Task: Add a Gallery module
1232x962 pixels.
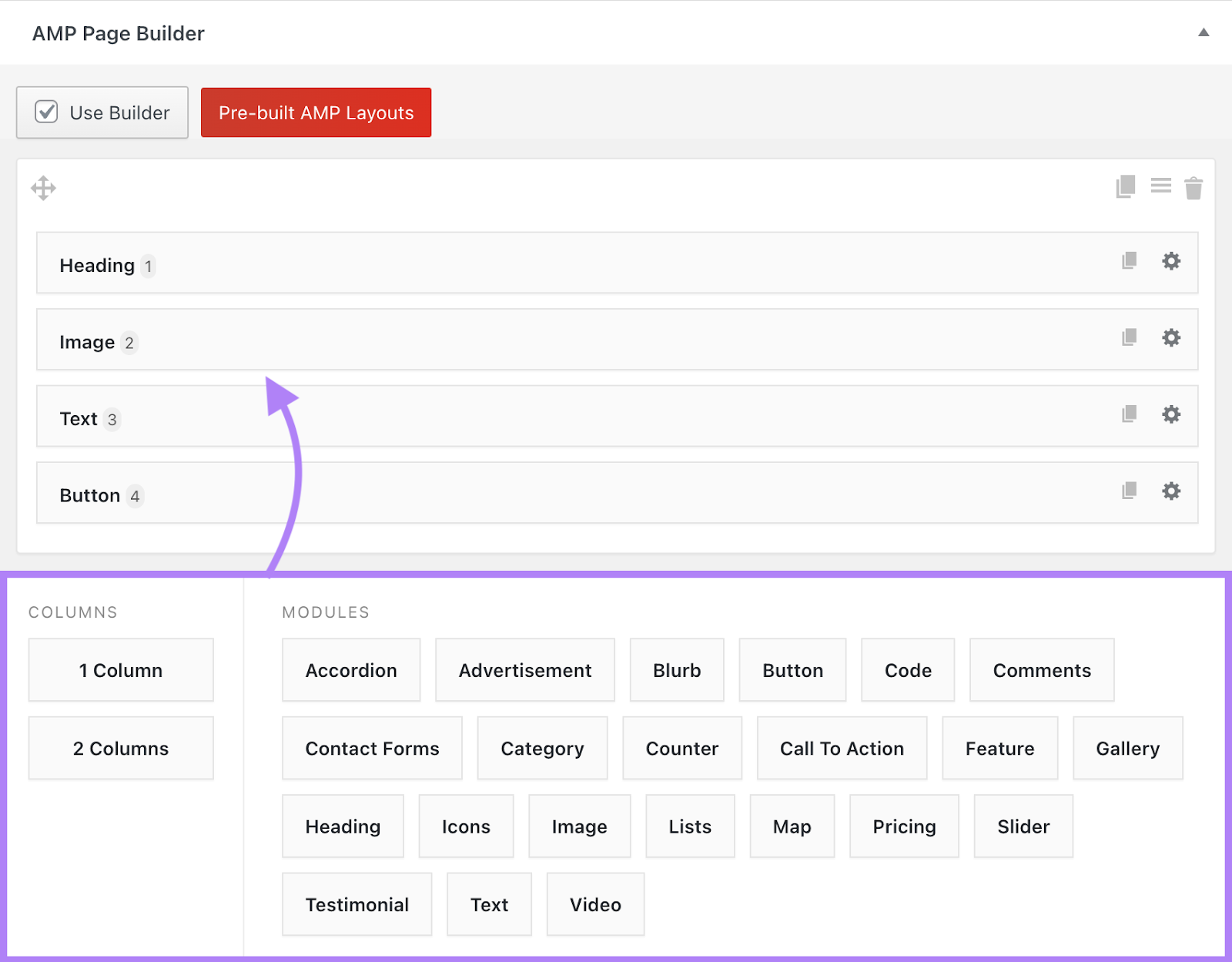Action: (x=1127, y=747)
